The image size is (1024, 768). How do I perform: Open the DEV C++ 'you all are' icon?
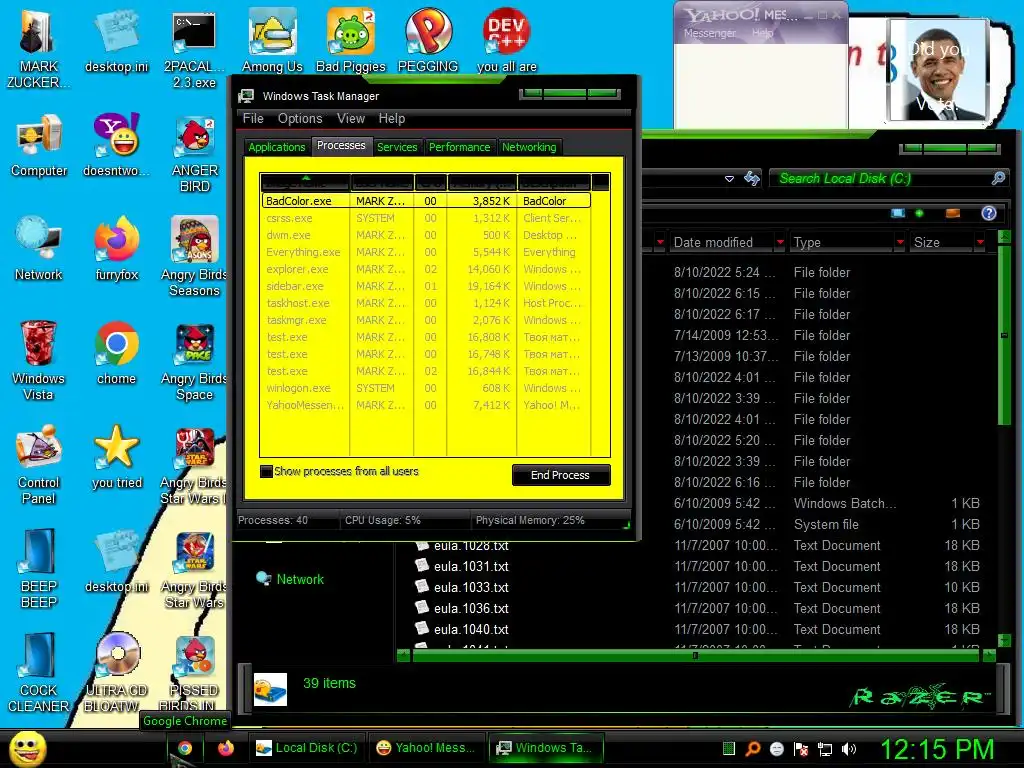click(507, 41)
